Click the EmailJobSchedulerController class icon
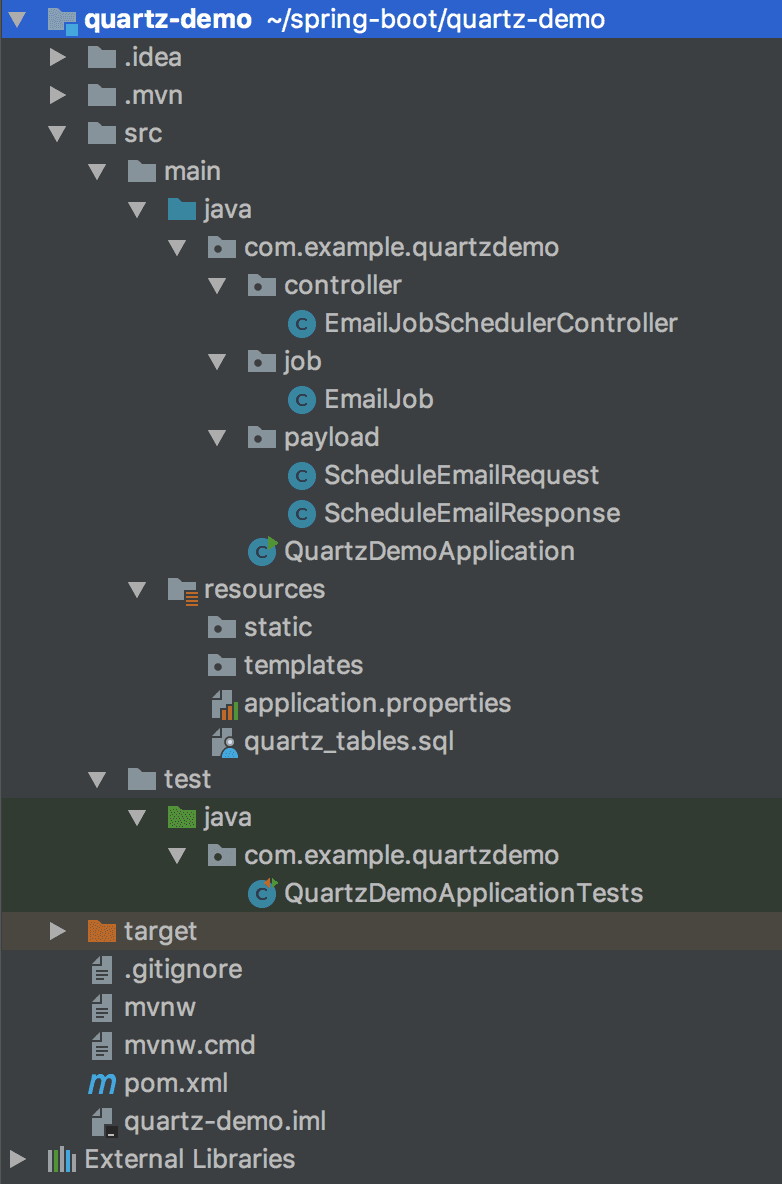Screen dimensions: 782x1184 pos(301,323)
